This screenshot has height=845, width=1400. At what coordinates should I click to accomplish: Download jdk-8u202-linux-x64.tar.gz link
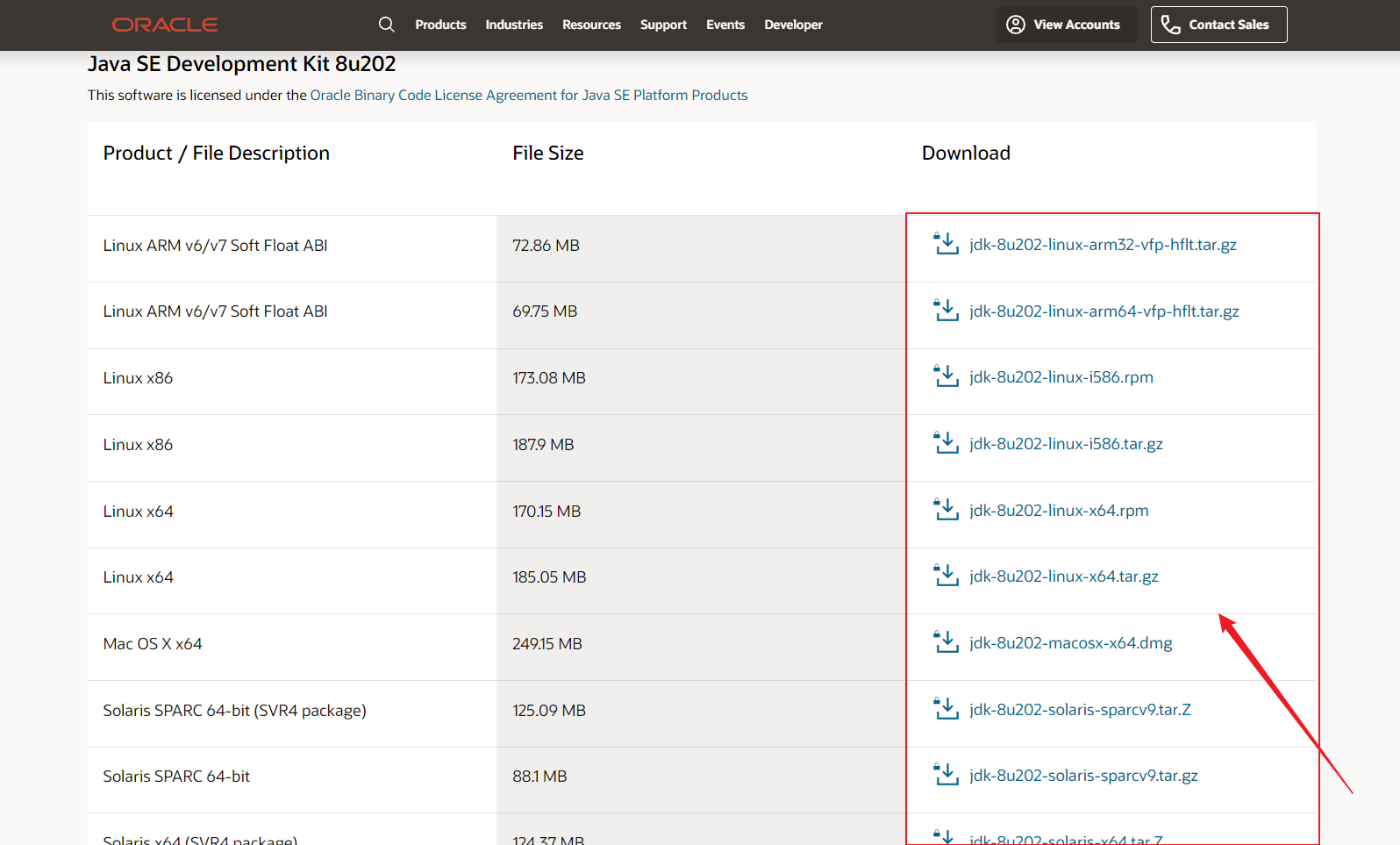click(x=1064, y=576)
